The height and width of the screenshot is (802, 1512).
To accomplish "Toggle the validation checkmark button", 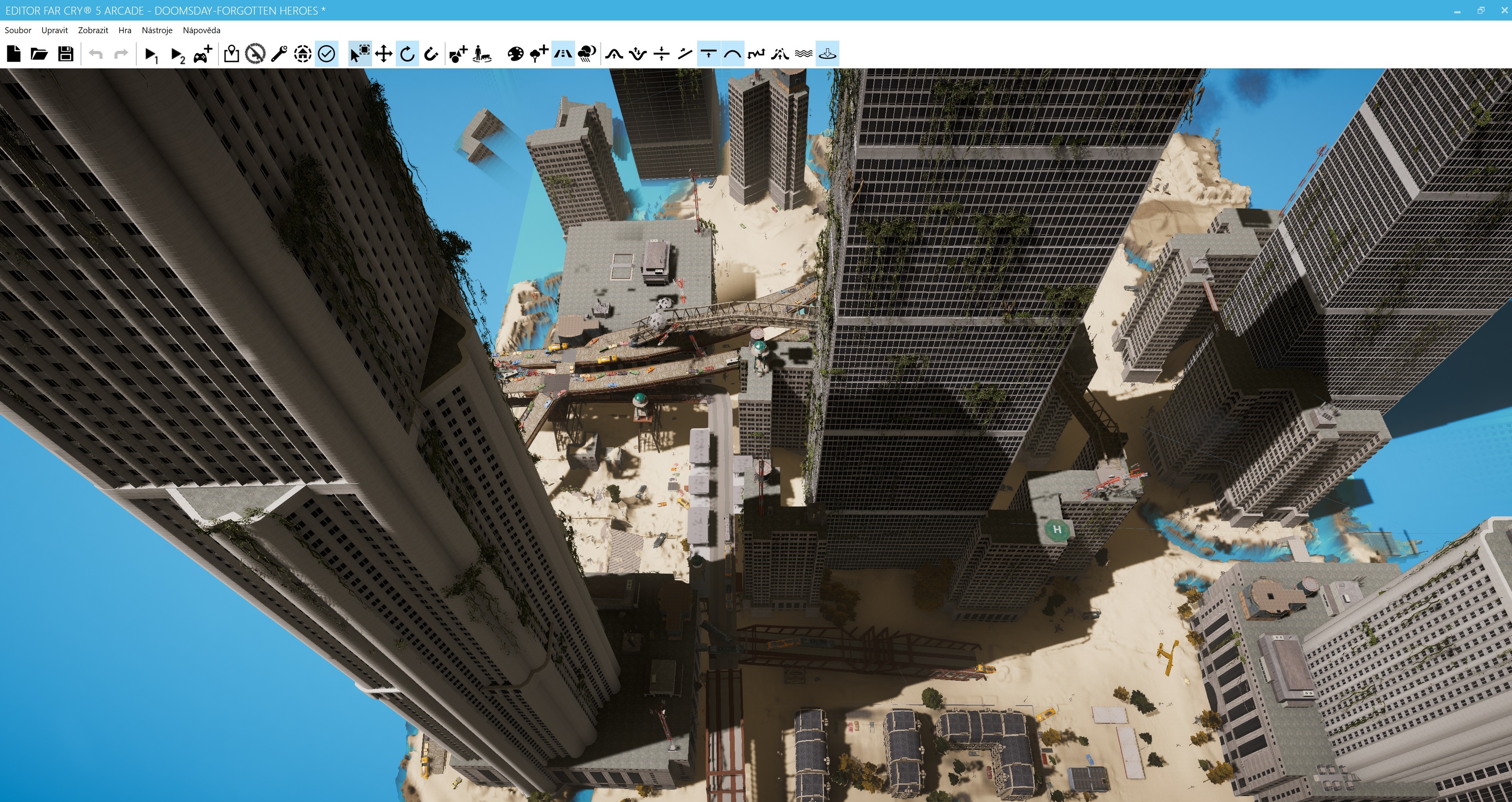I will 326,54.
